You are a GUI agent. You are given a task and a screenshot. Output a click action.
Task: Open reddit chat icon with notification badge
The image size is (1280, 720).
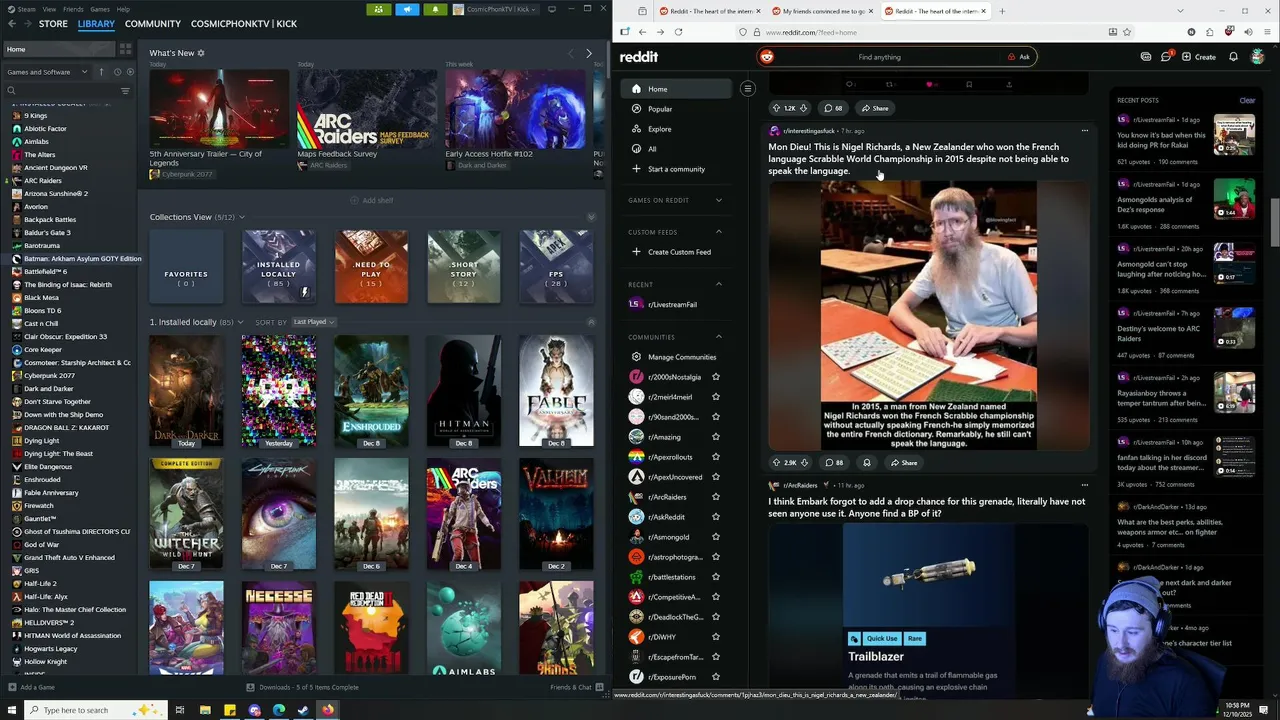tap(1166, 57)
